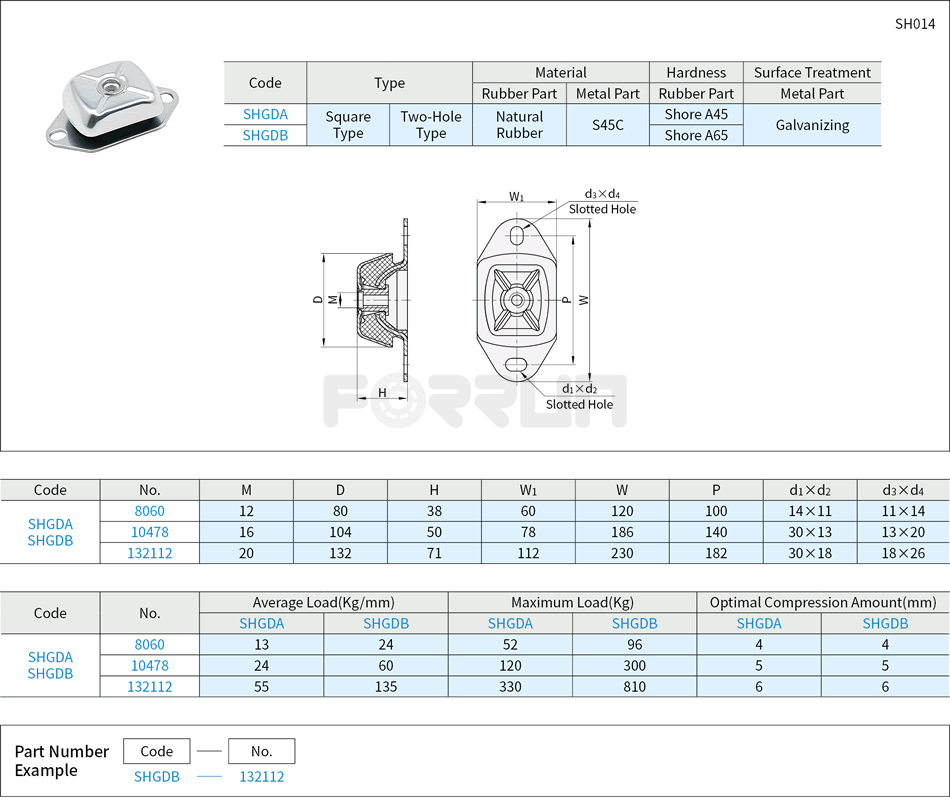Expand the Material column header
950x802 pixels.
(560, 72)
